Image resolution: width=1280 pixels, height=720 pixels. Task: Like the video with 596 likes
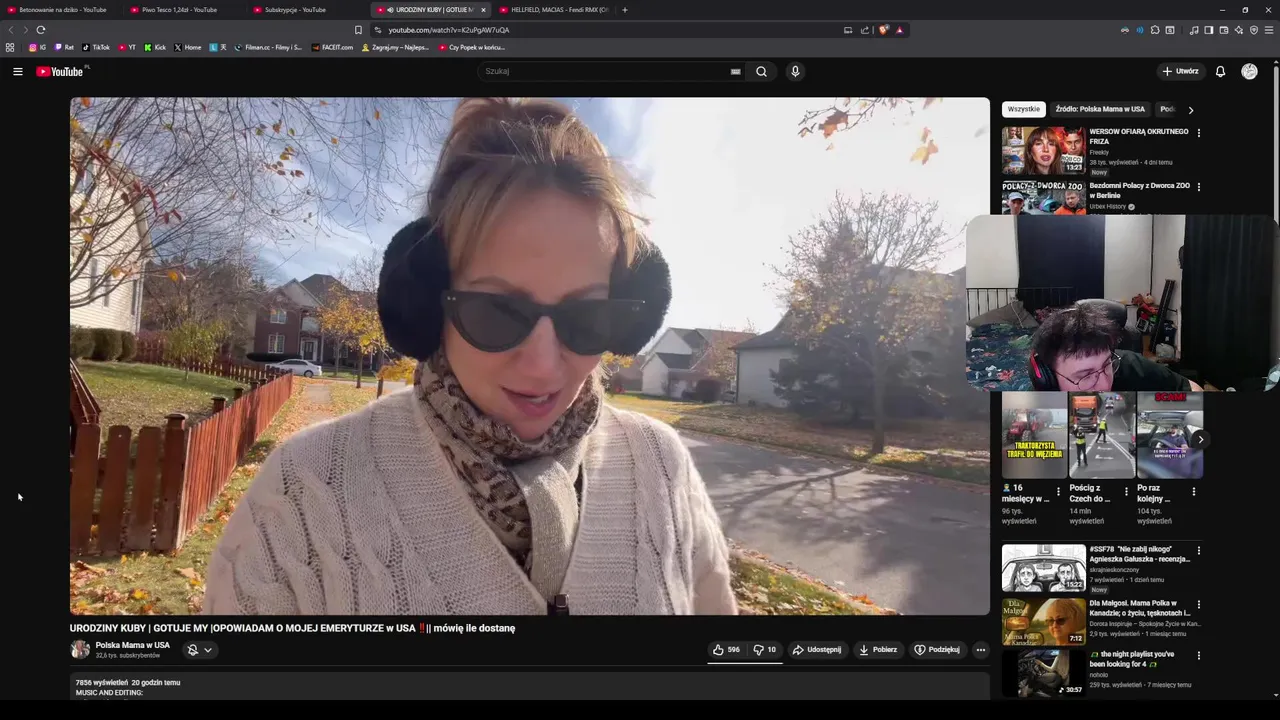coord(726,649)
